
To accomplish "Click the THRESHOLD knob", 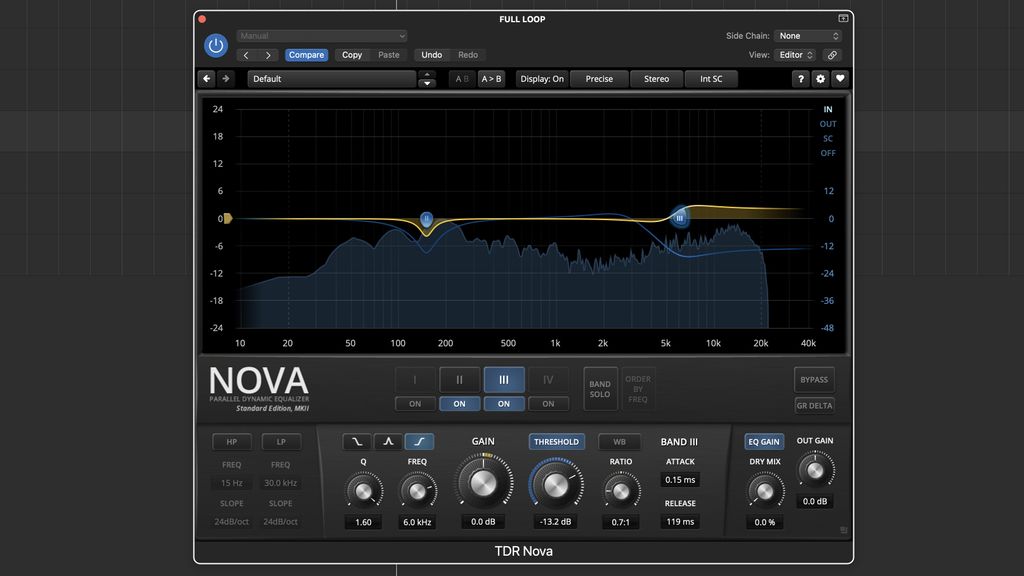I will pos(556,485).
